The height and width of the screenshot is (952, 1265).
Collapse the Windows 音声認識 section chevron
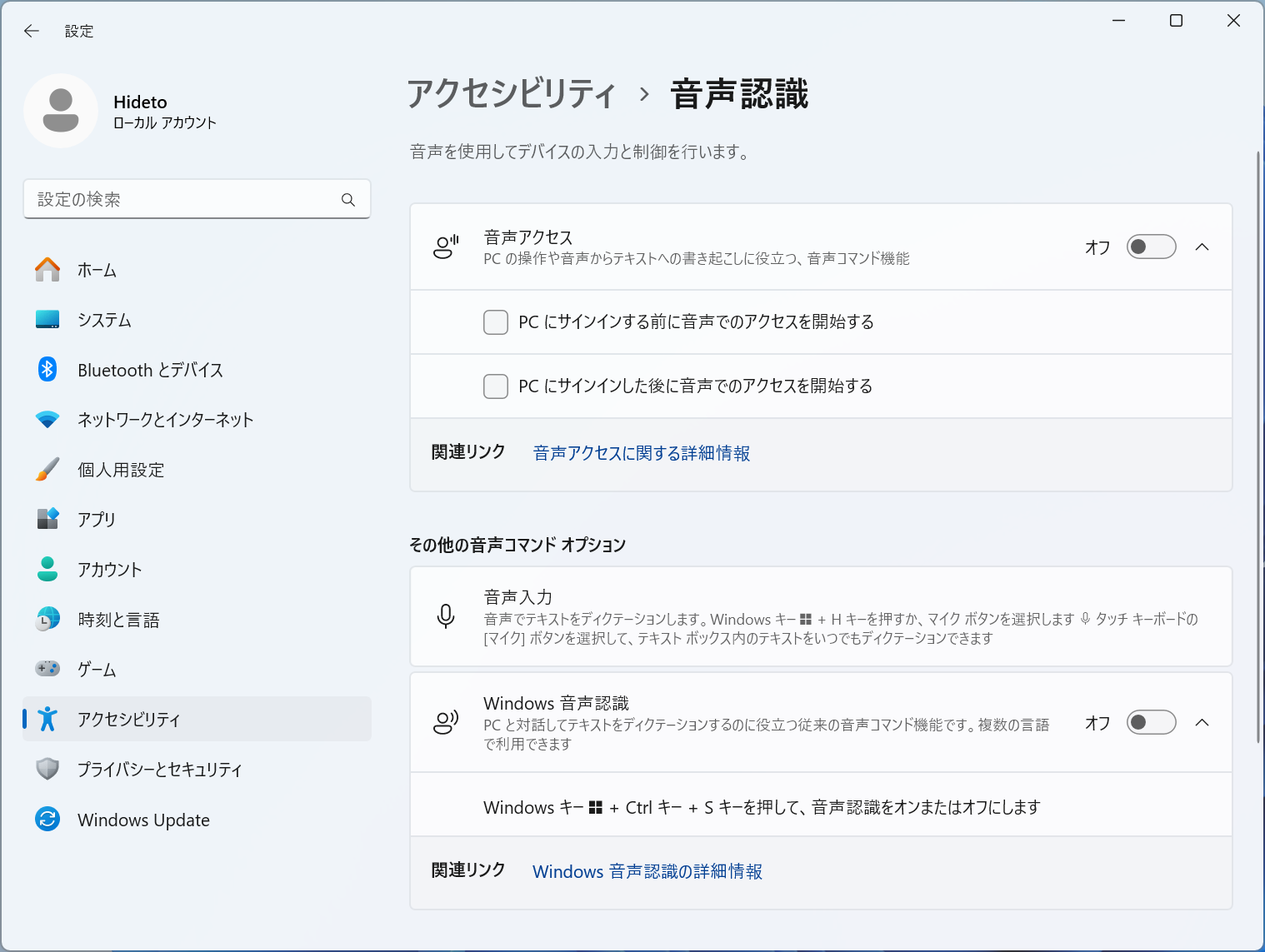tap(1202, 723)
